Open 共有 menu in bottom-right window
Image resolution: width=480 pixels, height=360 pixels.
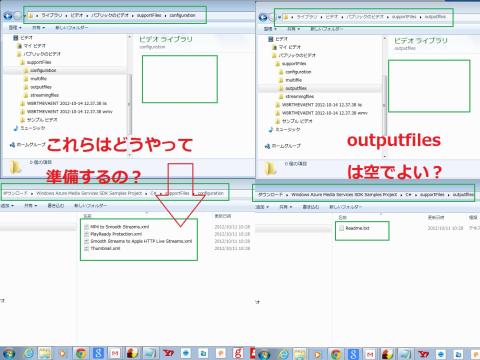(286, 207)
